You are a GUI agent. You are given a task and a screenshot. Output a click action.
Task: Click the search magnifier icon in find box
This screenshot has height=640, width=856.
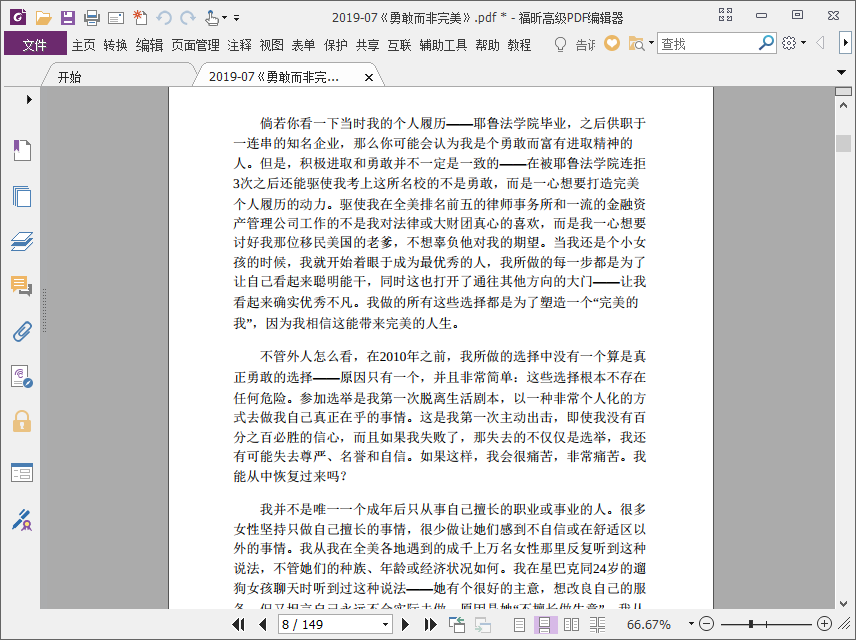tap(766, 43)
